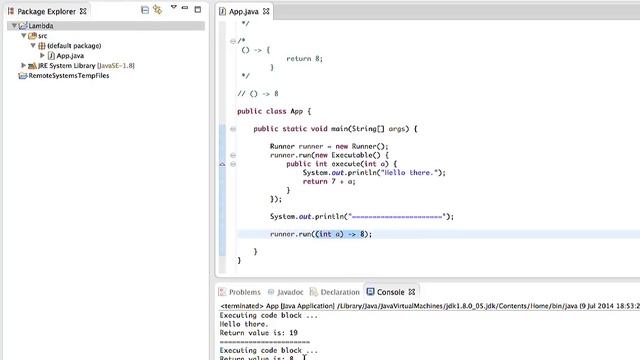Screen dimensions: 640x360
Task: Fold the block comment in editor
Action: click(x=233, y=41)
